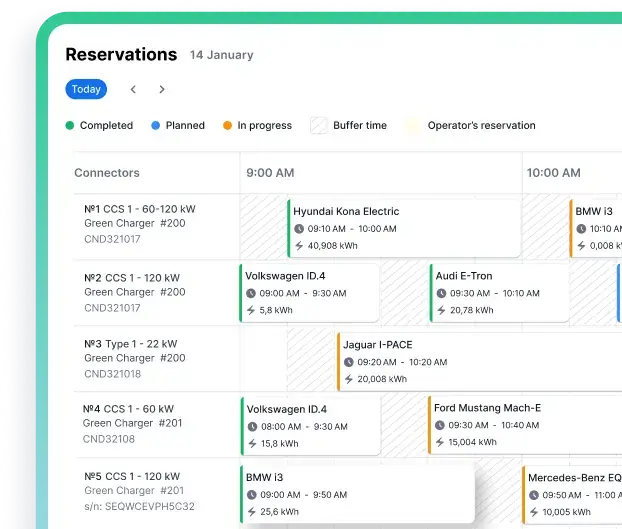
Task: Click the 14 January date label
Action: tap(221, 55)
